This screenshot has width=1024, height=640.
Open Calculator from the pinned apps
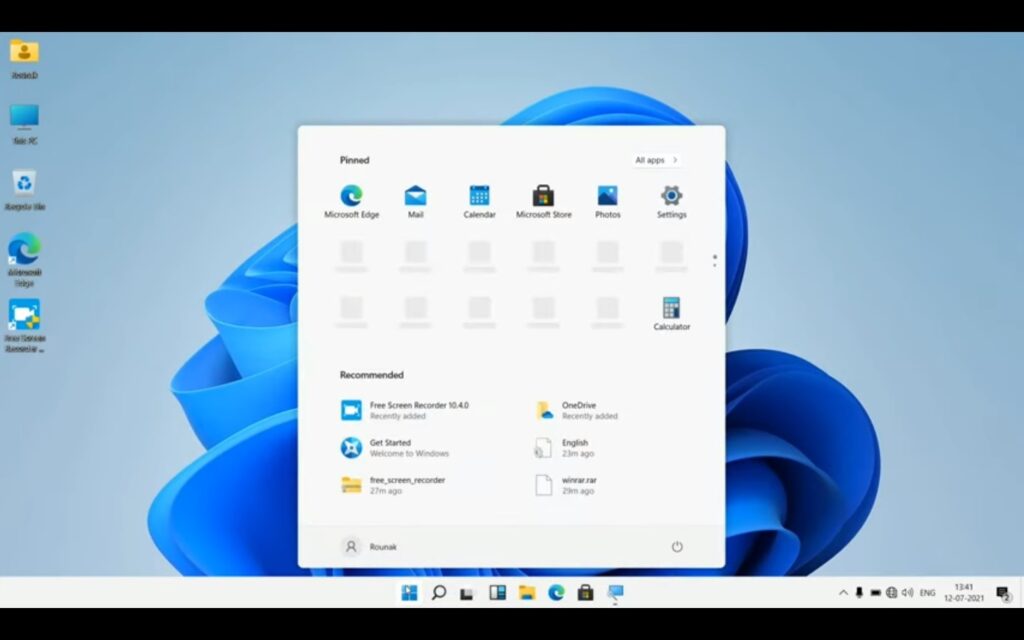coord(670,312)
